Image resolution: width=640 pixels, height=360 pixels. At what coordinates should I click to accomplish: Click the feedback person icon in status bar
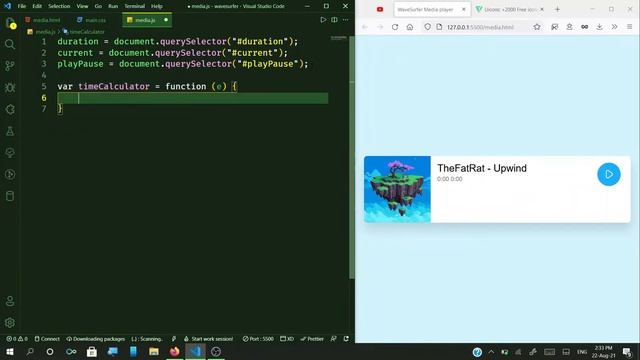coord(333,339)
